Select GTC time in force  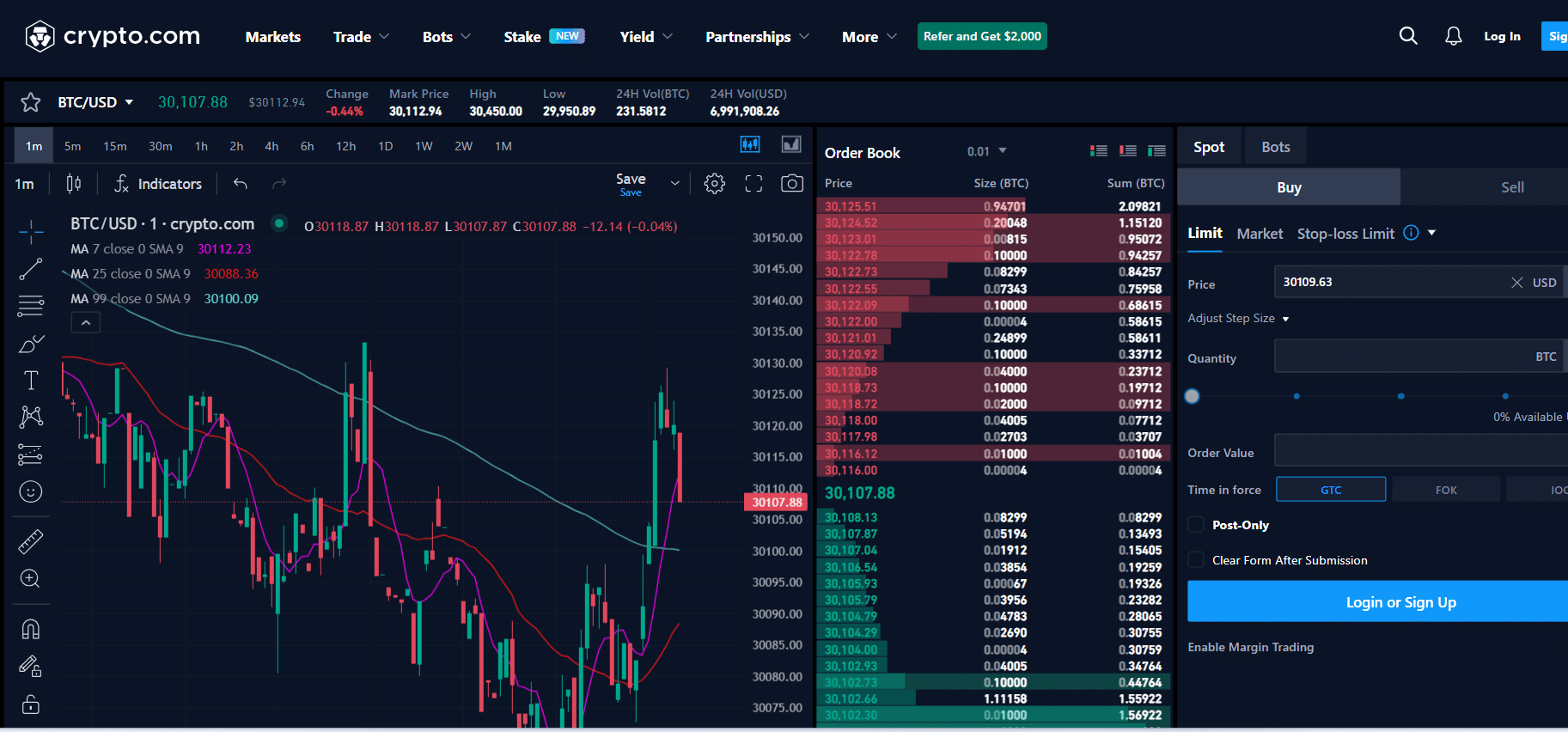[1331, 490]
